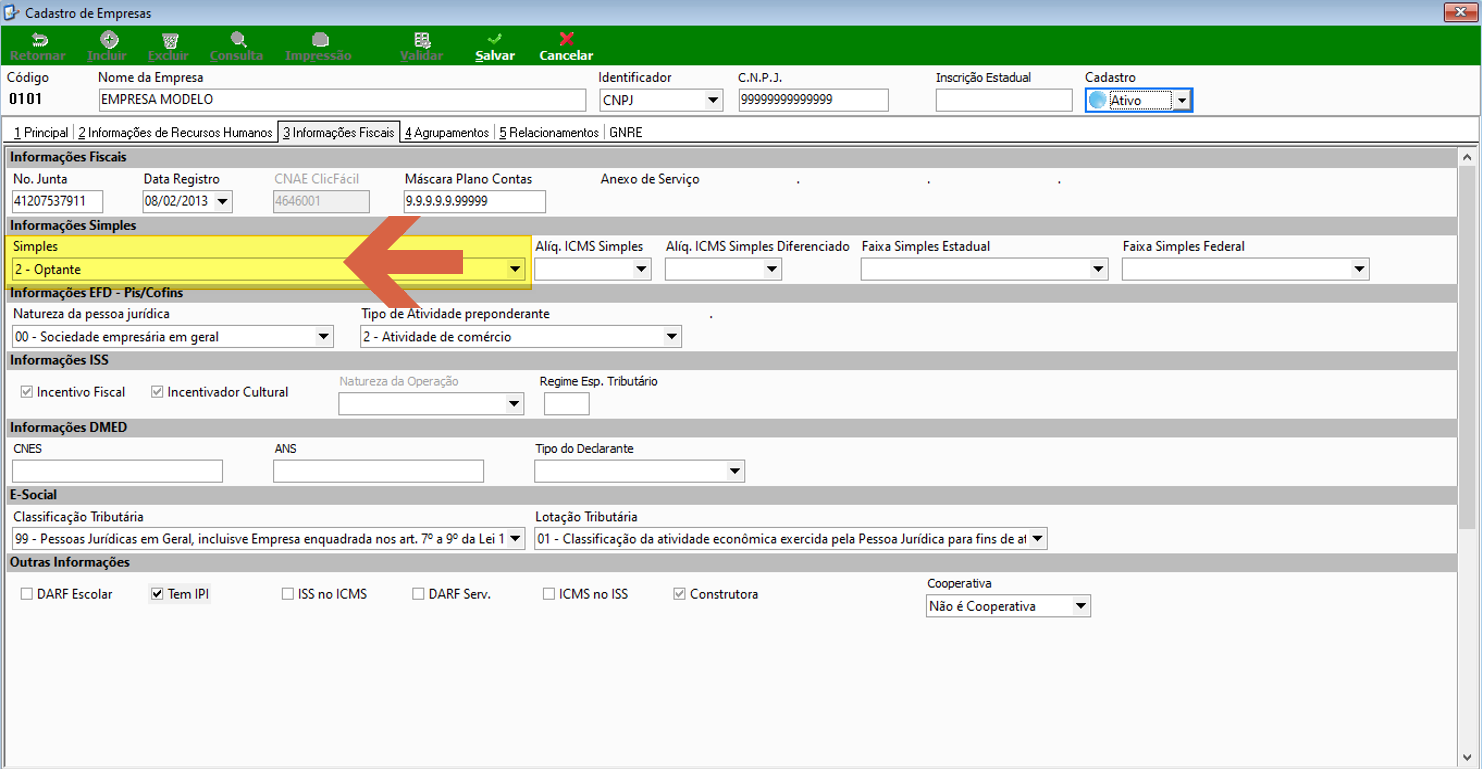This screenshot has height=769, width=1482.
Task: Enable the ISS no ICMS checkbox
Action: (x=288, y=594)
